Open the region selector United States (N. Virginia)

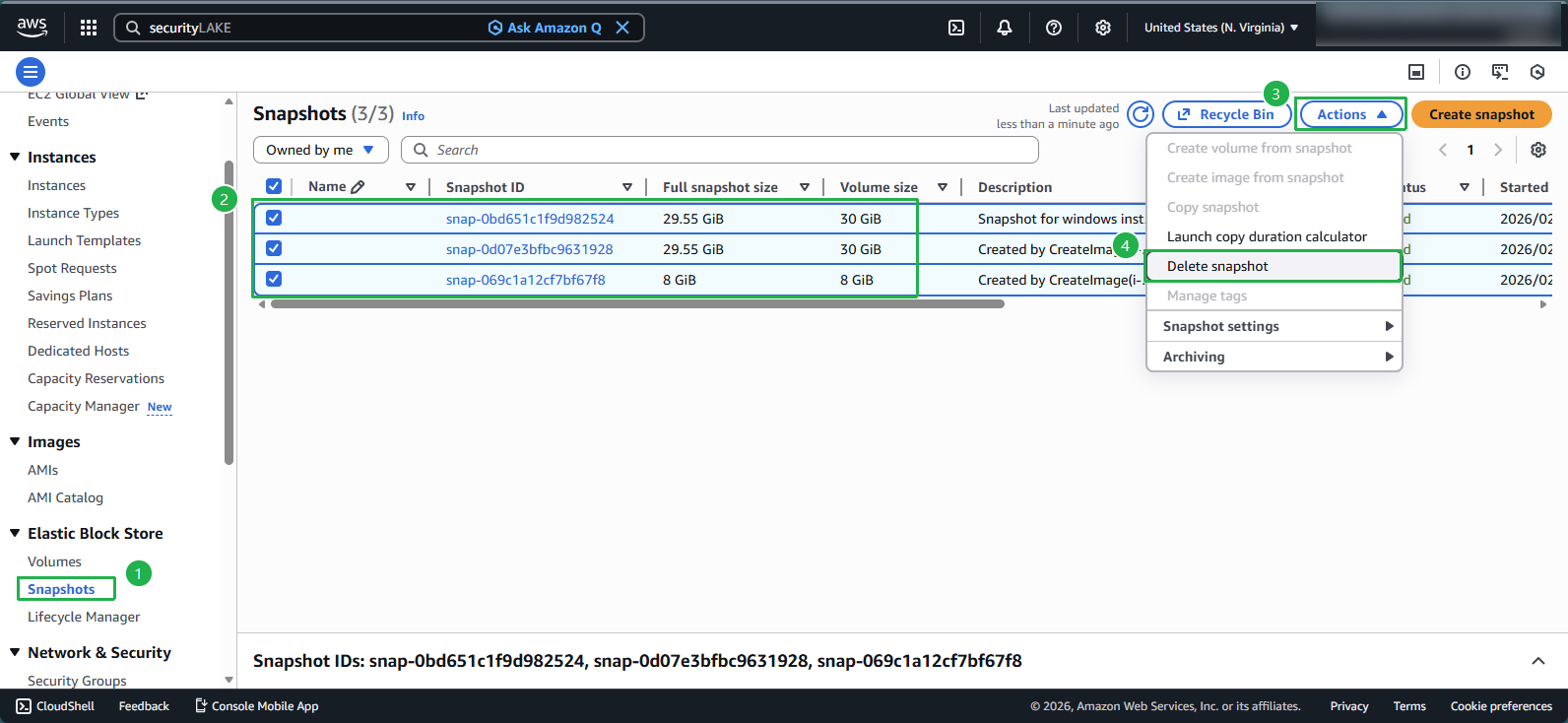click(x=1220, y=28)
